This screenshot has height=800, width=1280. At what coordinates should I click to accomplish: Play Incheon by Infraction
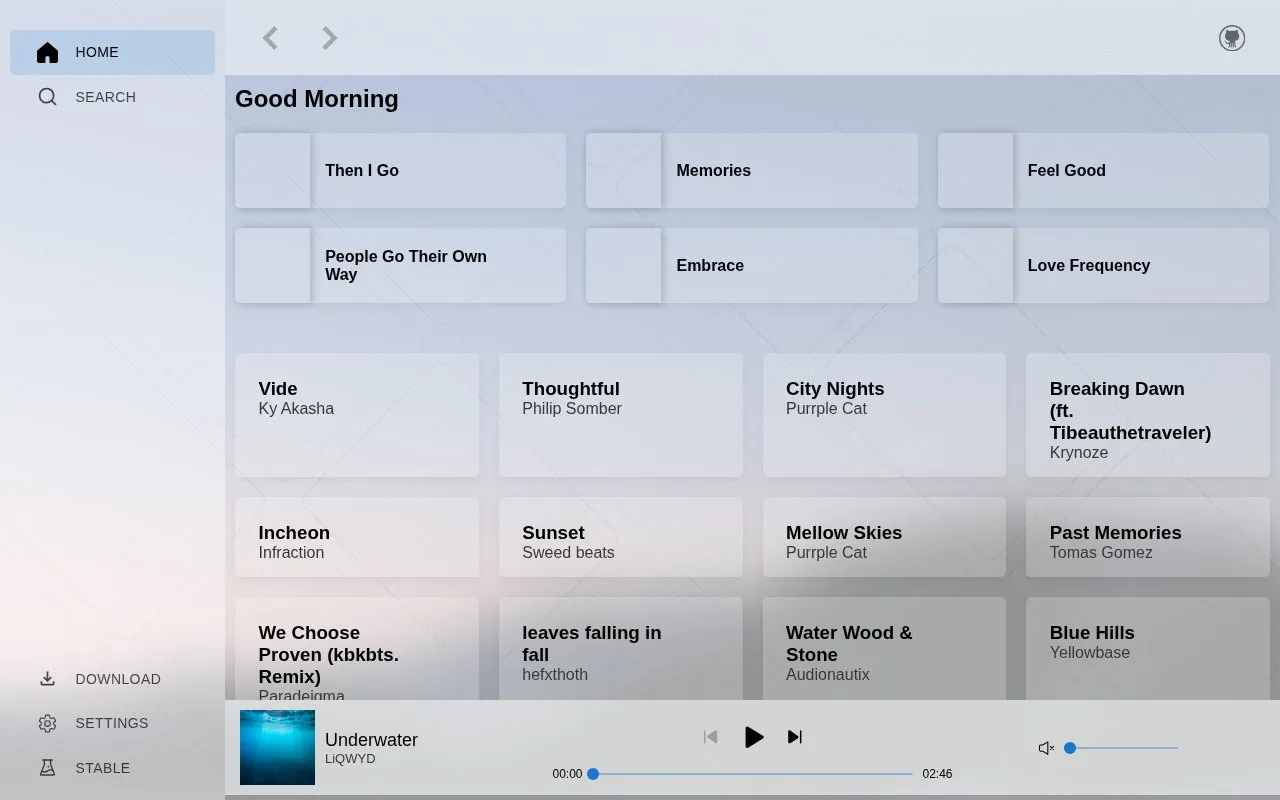(357, 537)
